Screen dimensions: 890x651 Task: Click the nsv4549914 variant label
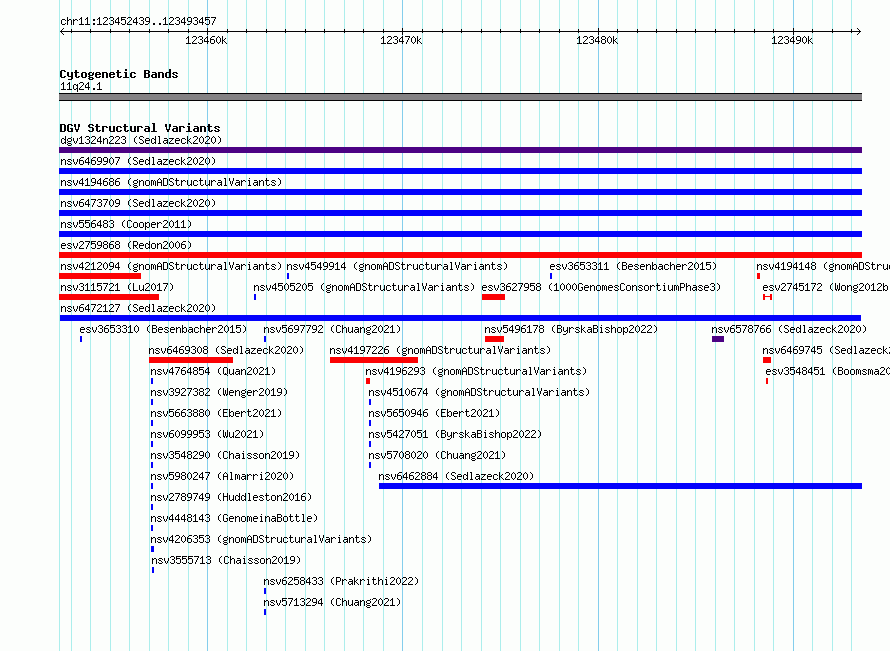point(397,266)
